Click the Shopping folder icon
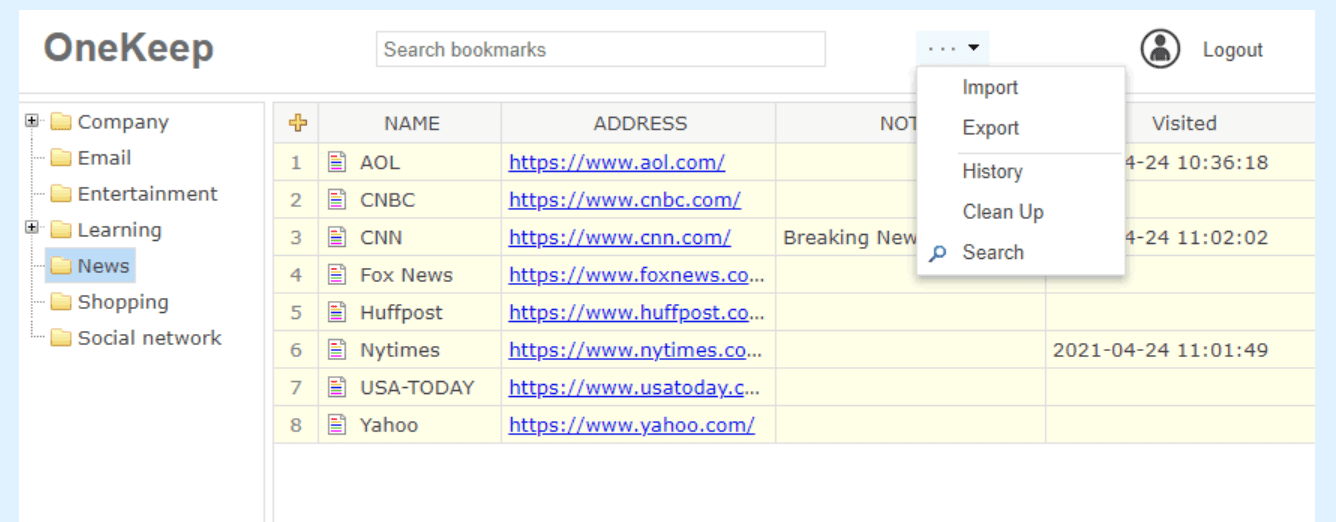The image size is (1336, 522). click(61, 302)
